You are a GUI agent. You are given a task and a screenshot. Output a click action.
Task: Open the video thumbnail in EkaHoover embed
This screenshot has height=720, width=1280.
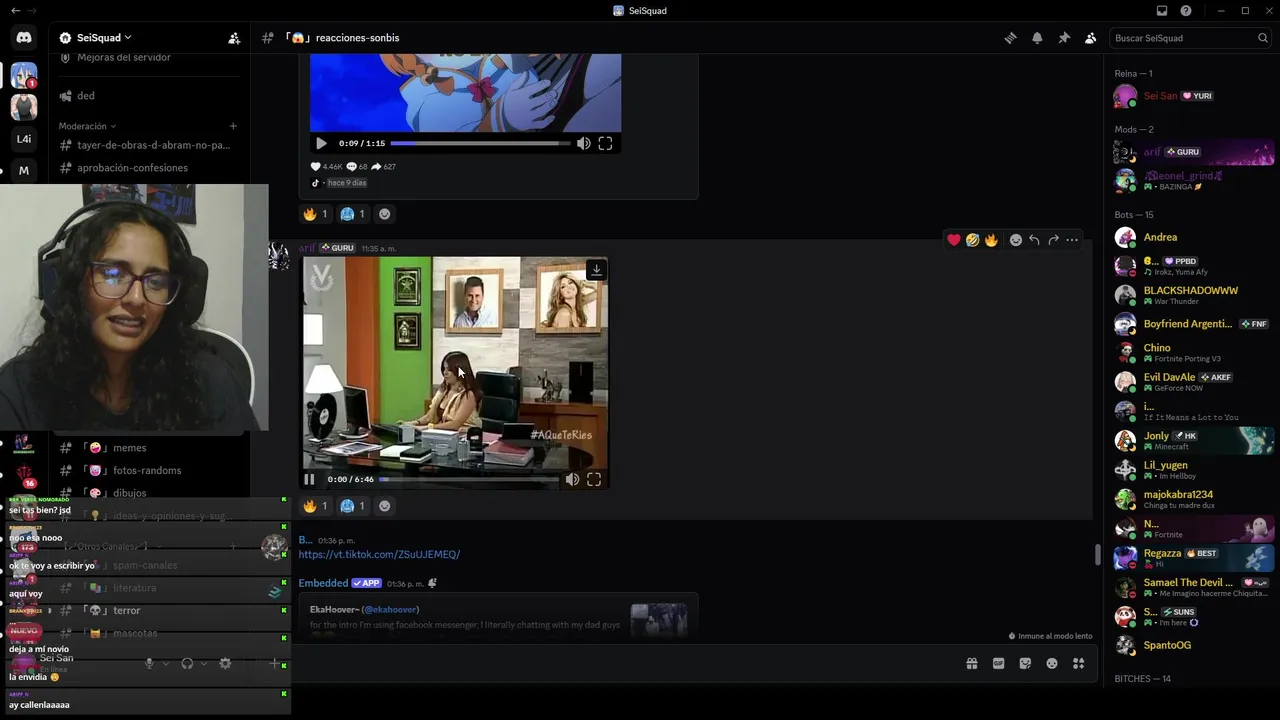tap(658, 618)
